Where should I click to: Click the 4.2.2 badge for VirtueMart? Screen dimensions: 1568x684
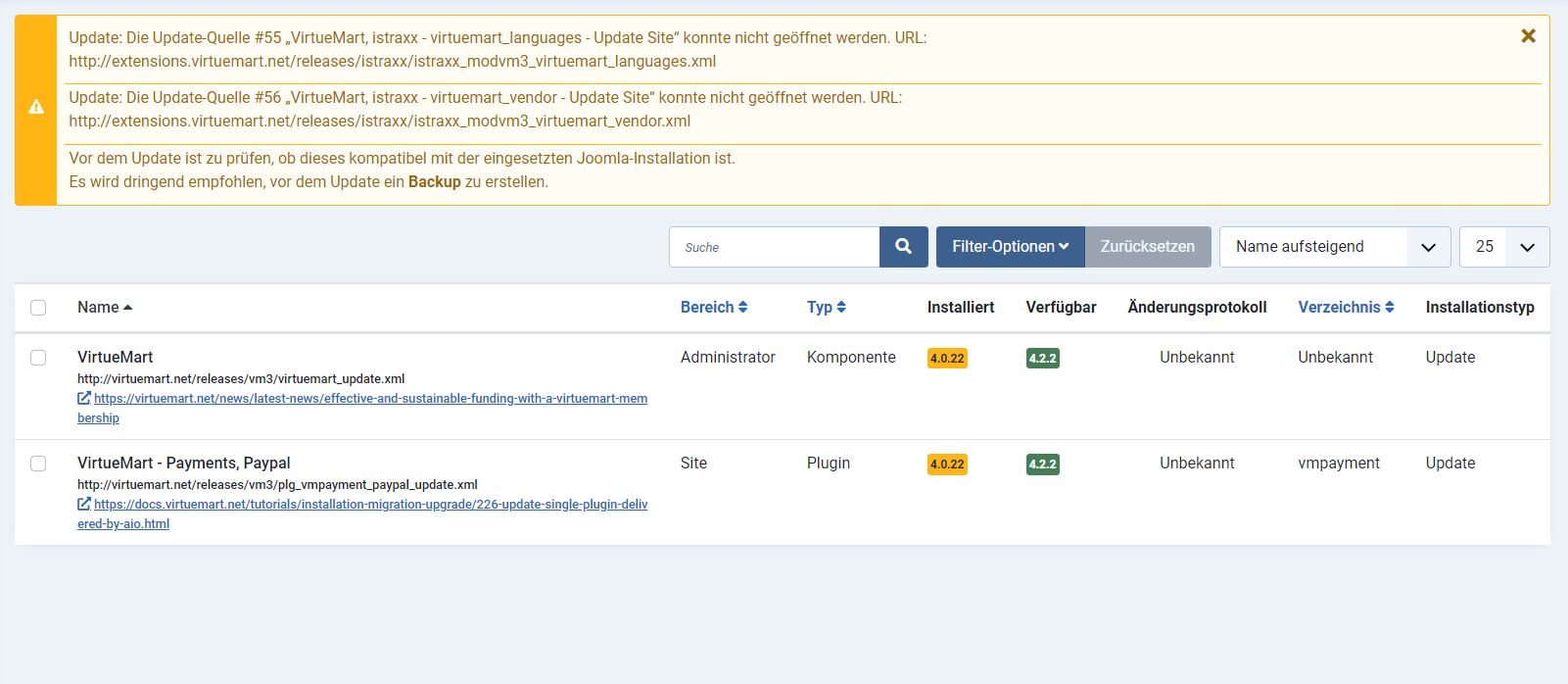[1042, 359]
